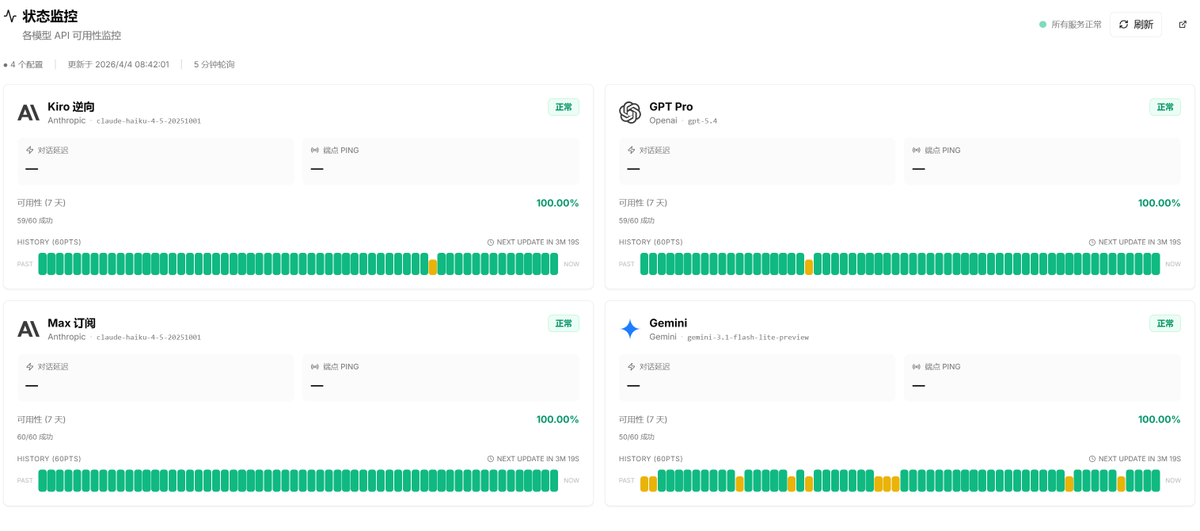Click the Openai provider label

[663, 121]
